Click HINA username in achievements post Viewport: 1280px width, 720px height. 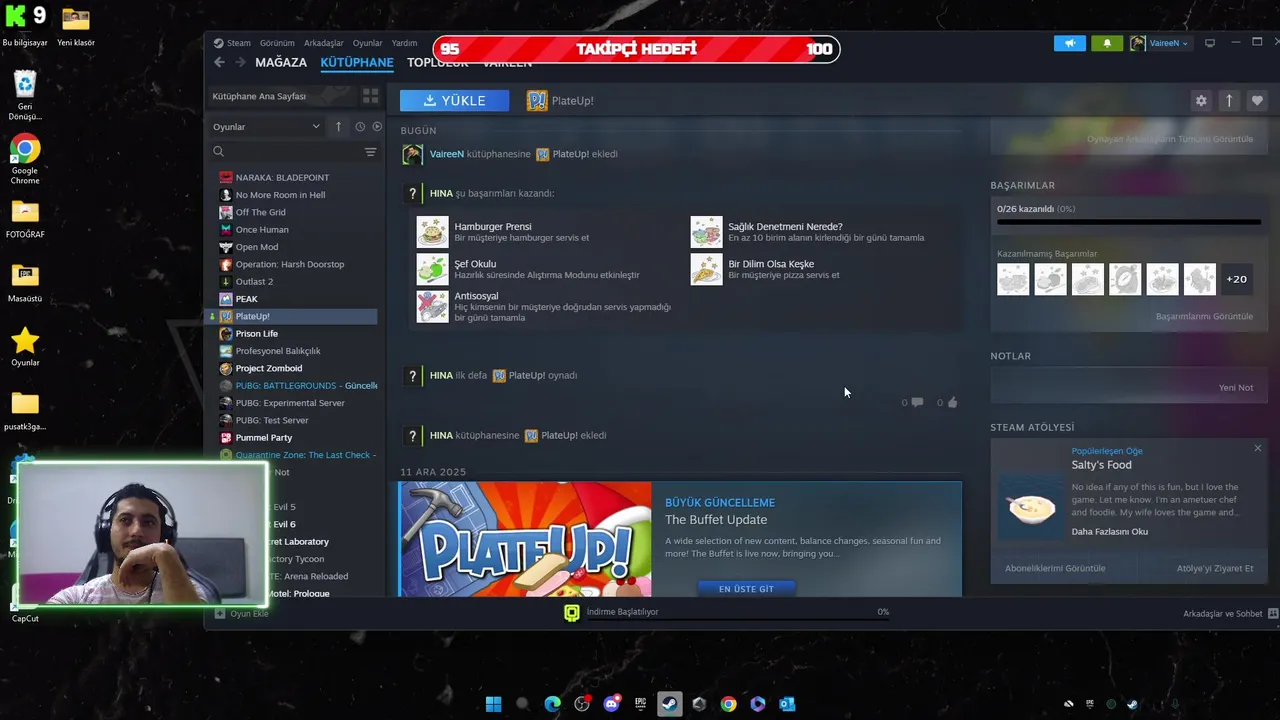[441, 193]
